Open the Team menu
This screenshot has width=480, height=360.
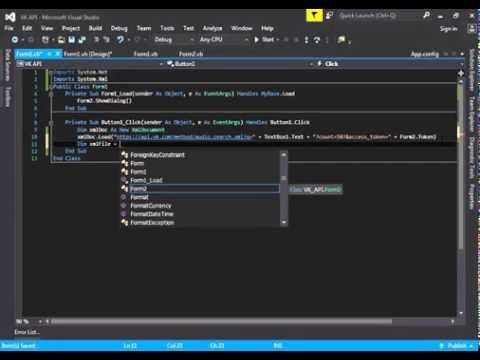point(144,28)
